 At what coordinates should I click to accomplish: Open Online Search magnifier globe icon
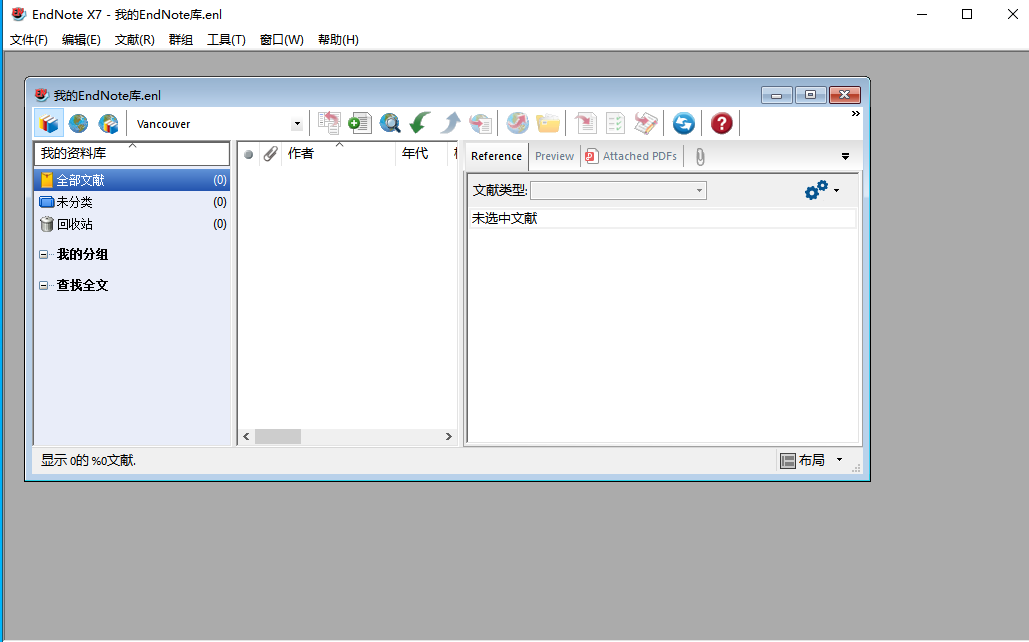[x=390, y=123]
